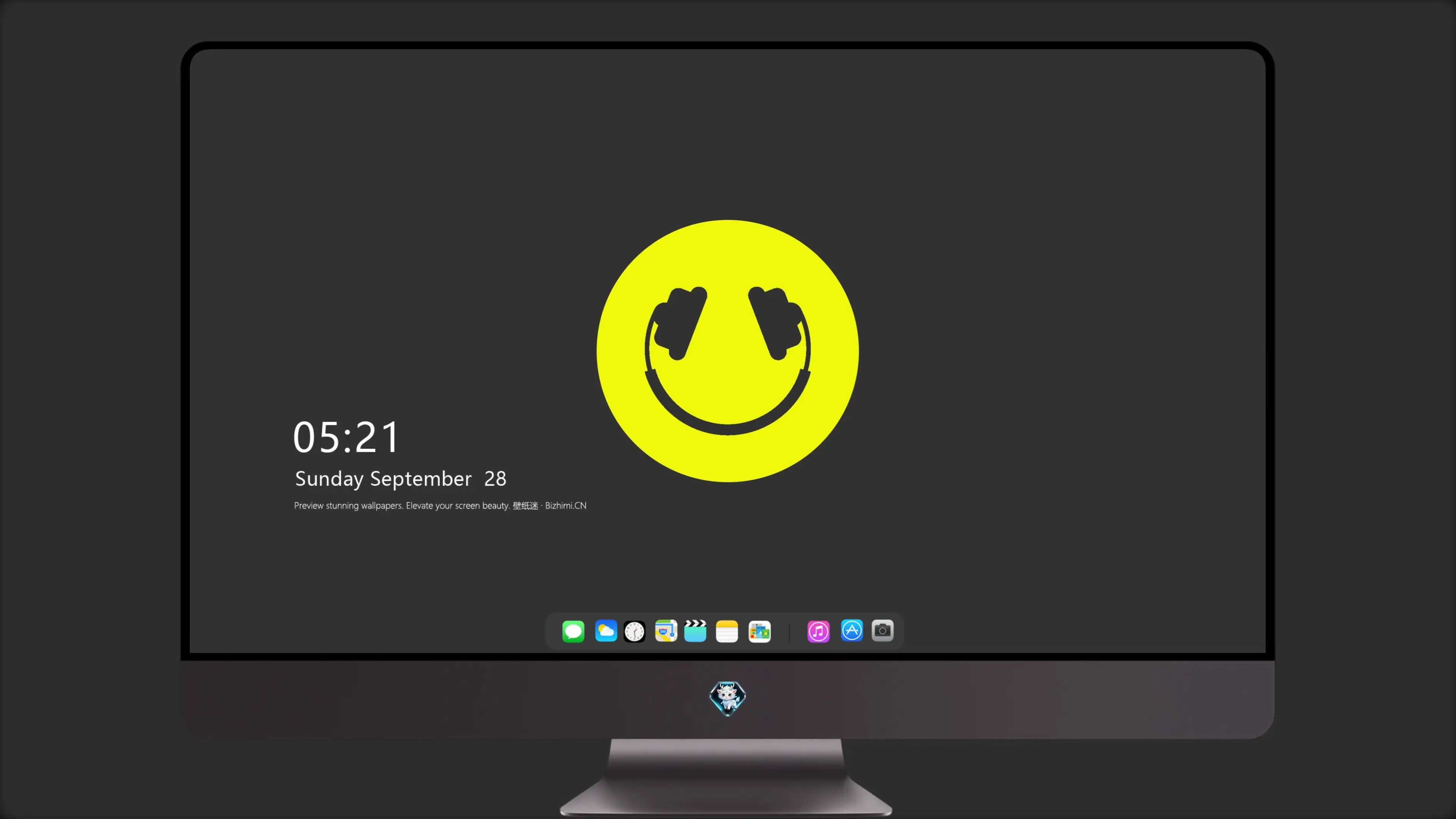This screenshot has width=1456, height=819.
Task: Click the 05:21 clock display
Action: pyautogui.click(x=347, y=438)
